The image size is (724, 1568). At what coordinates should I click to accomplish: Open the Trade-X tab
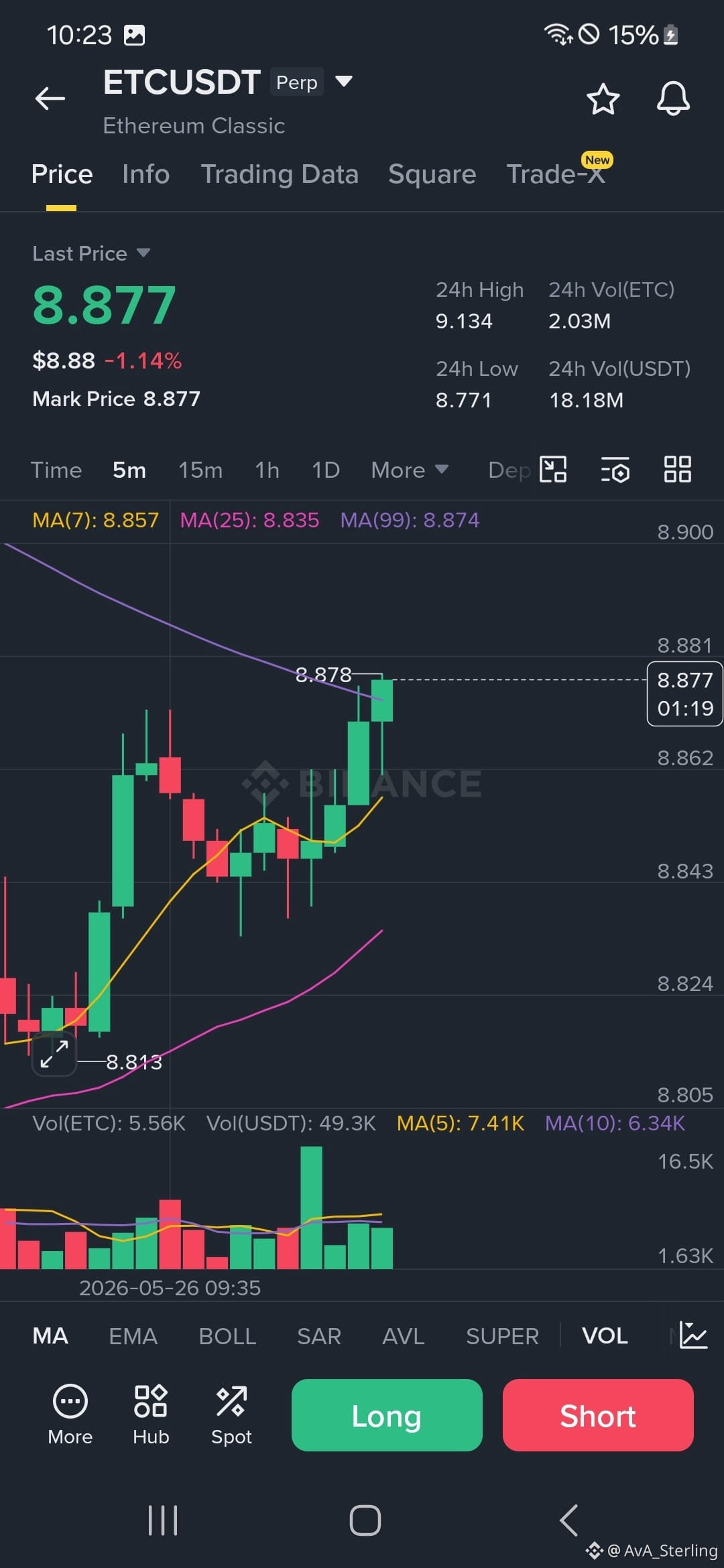556,174
